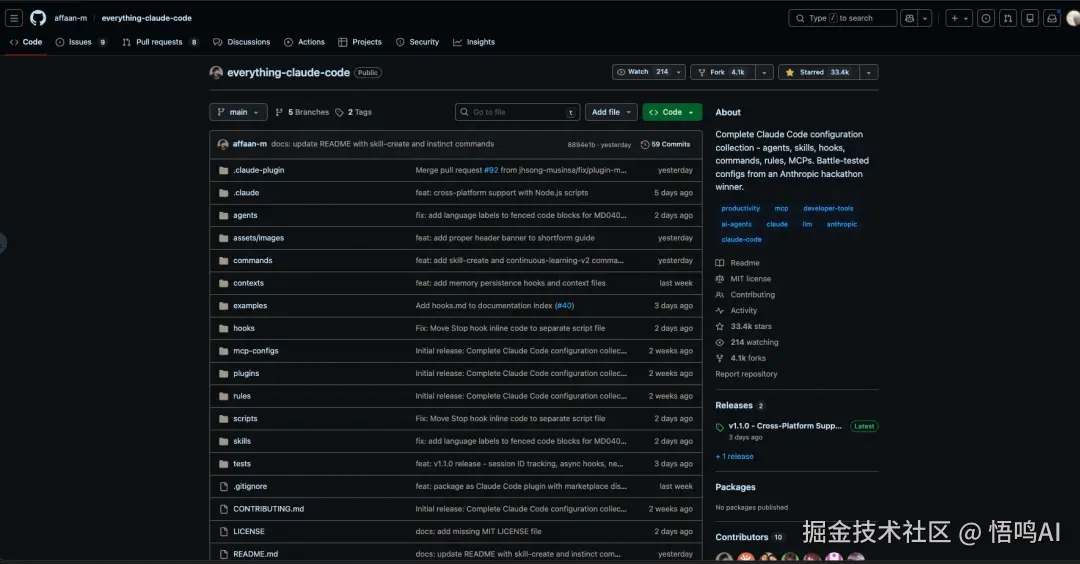Expand the Add file dropdown
The width and height of the screenshot is (1080, 564).
click(x=612, y=112)
